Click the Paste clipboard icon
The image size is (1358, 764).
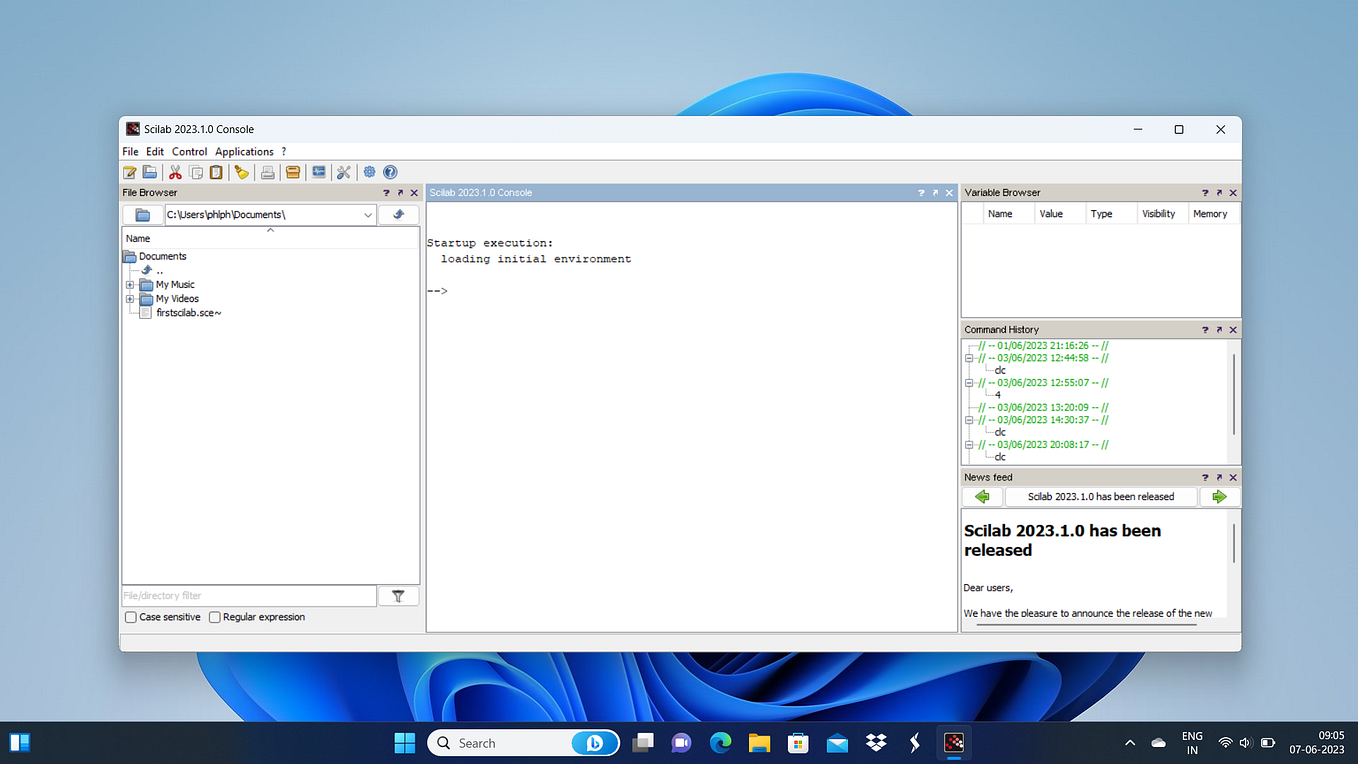coord(216,172)
